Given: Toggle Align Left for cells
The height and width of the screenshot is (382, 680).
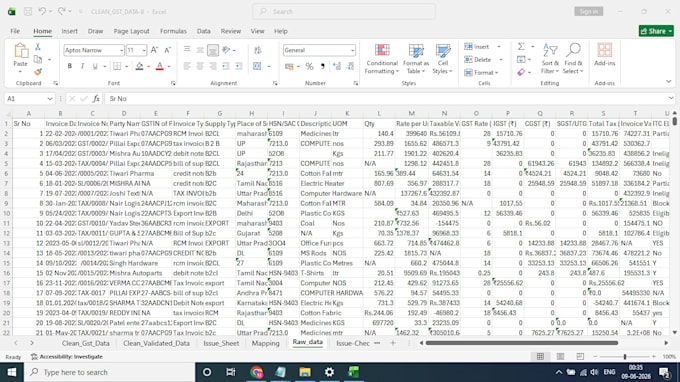Looking at the screenshot, I should click(x=187, y=66).
